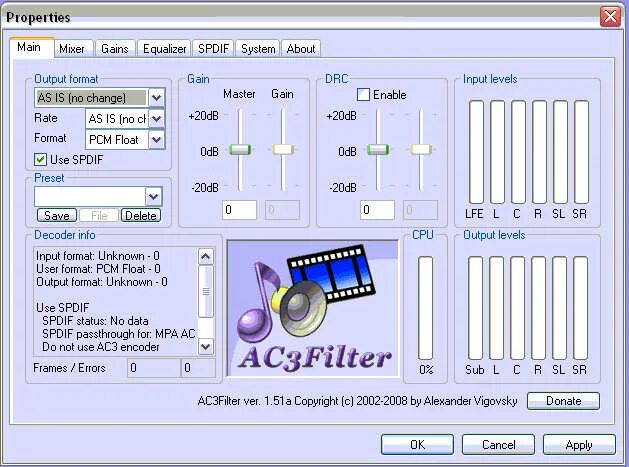This screenshot has height=467, width=629.
Task: Click 'SPDIF passthrough for: MPA AC' line
Action: tap(118, 334)
